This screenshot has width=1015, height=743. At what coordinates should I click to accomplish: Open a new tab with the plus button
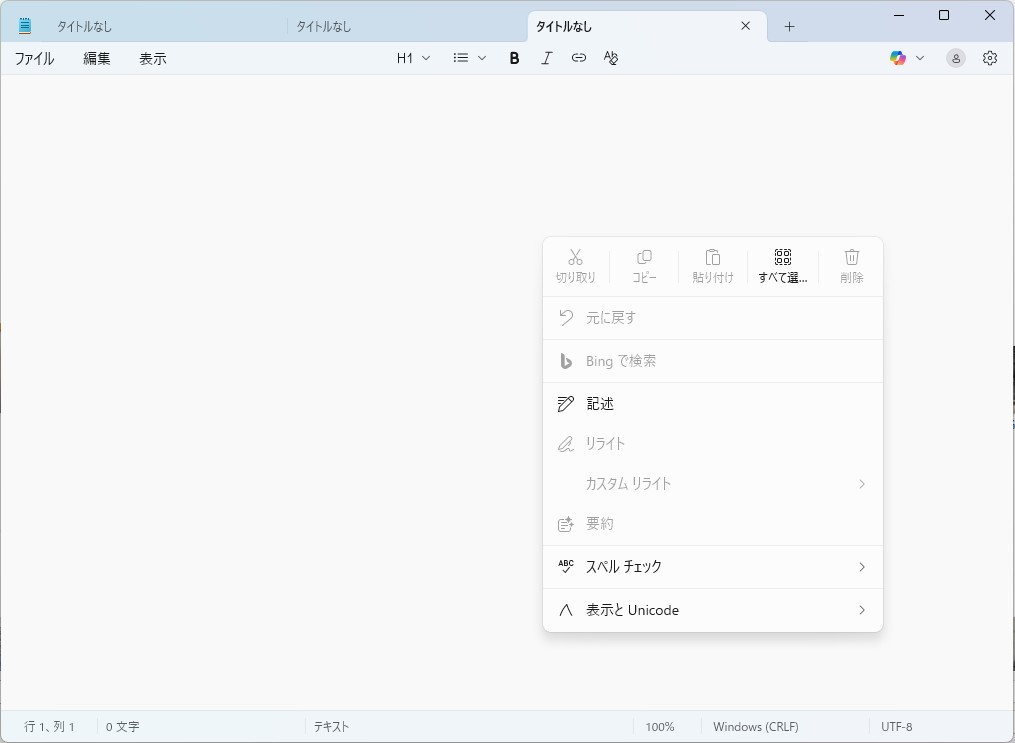(x=789, y=25)
